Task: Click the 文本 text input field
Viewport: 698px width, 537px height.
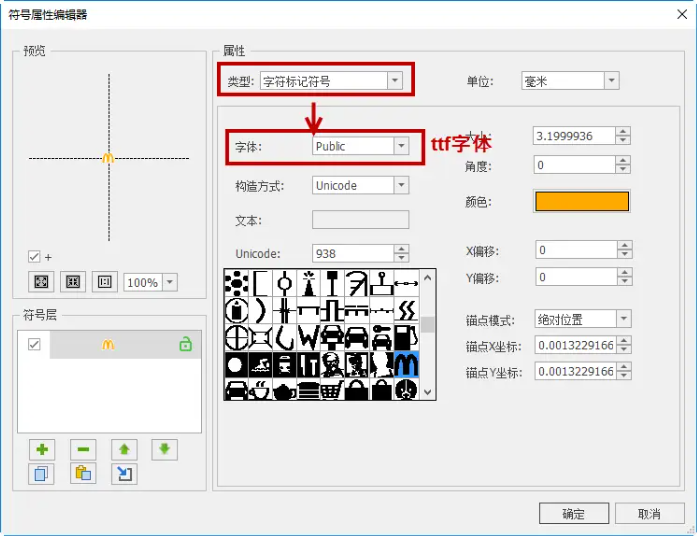Action: [x=361, y=220]
